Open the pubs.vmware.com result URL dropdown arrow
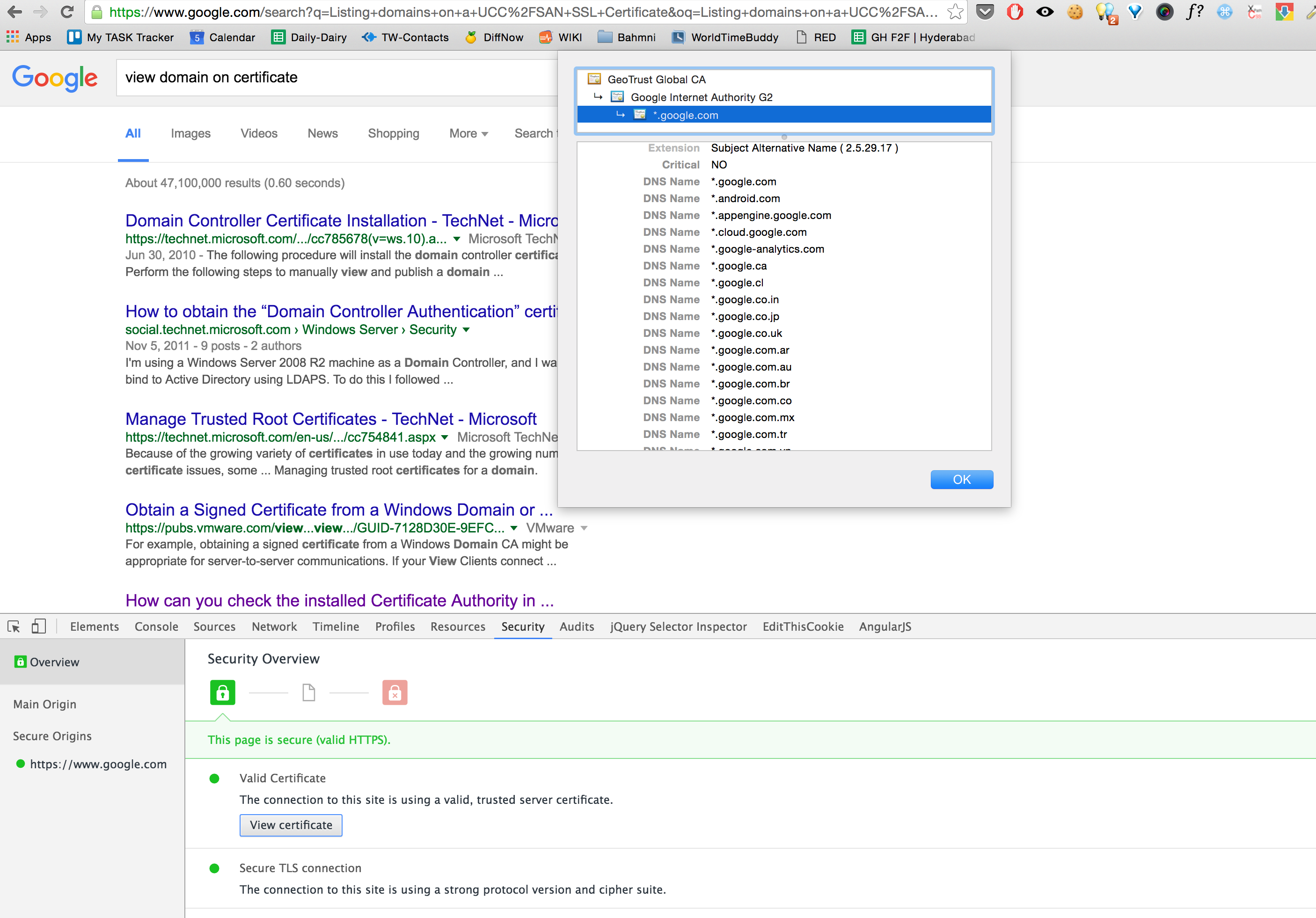 (x=513, y=528)
